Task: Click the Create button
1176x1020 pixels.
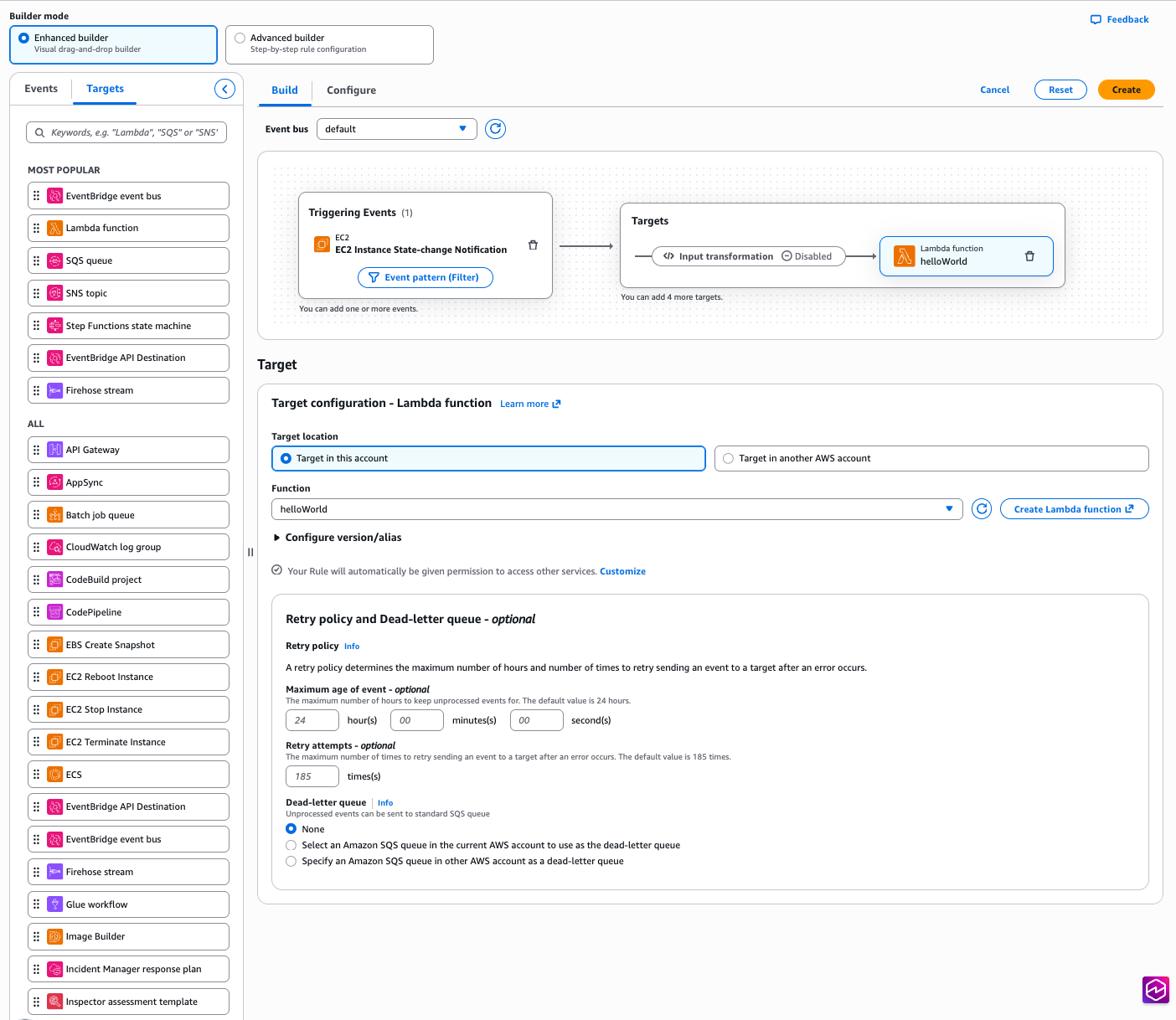Action: click(x=1127, y=90)
